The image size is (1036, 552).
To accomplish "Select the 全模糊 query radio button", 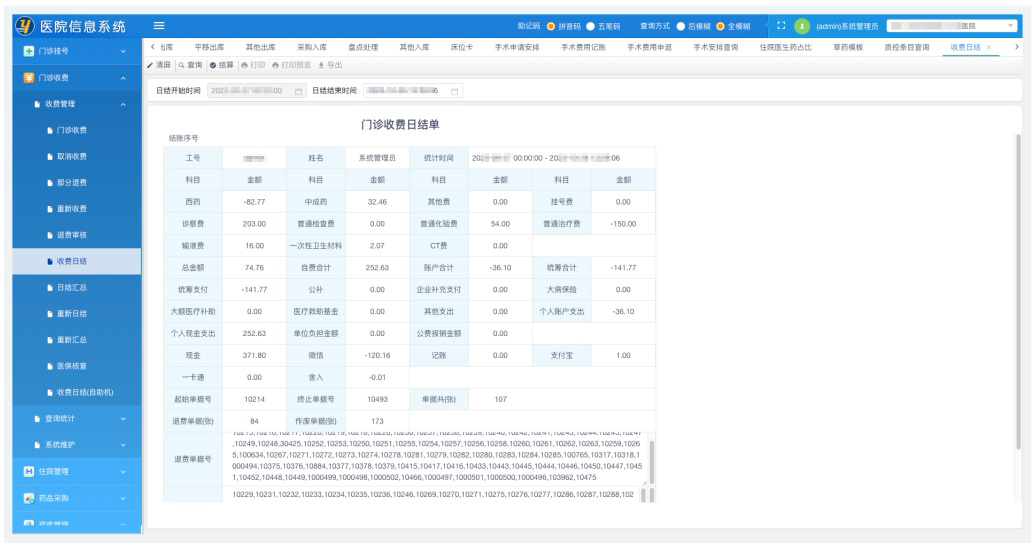I will [721, 26].
